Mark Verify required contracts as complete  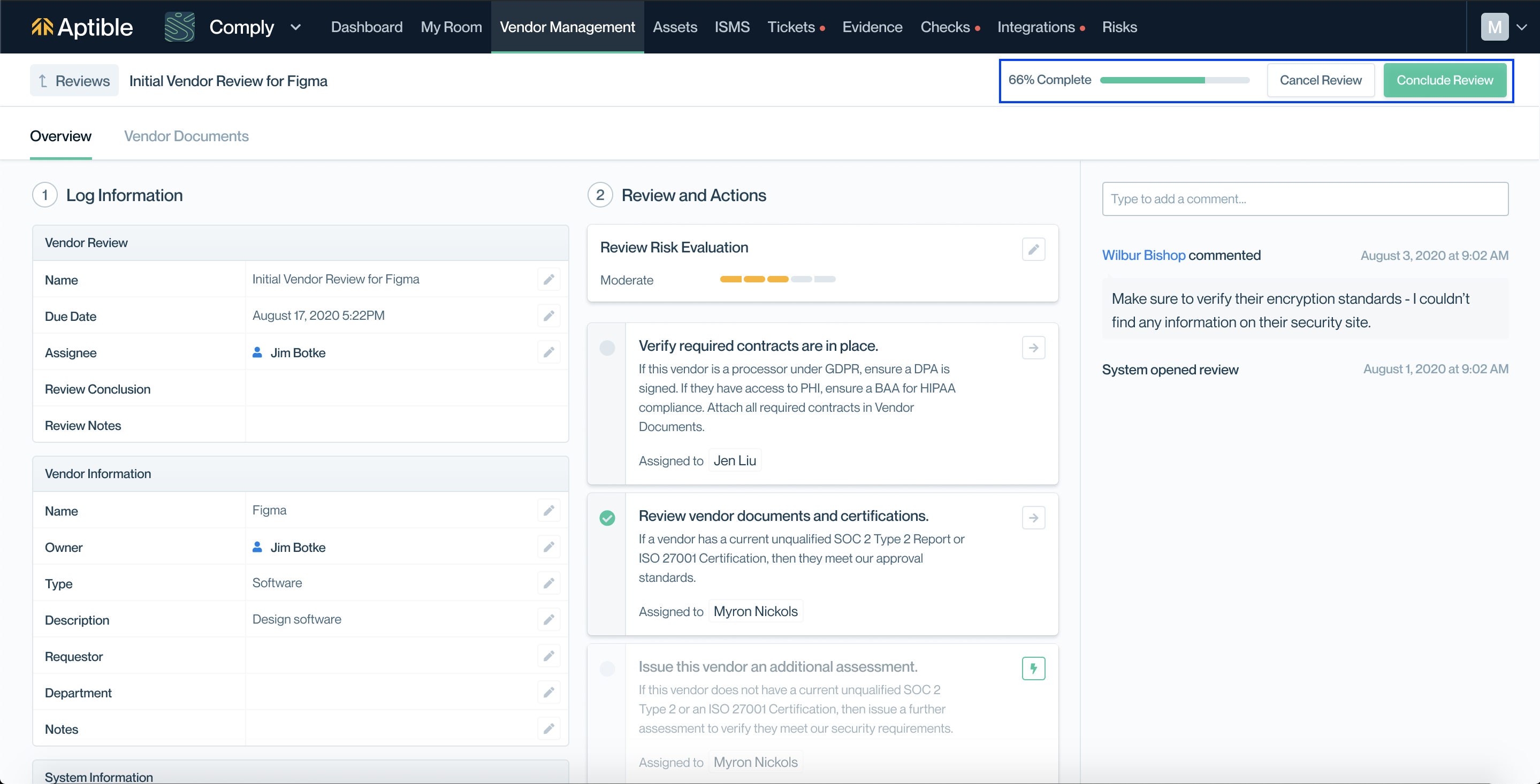coord(607,348)
